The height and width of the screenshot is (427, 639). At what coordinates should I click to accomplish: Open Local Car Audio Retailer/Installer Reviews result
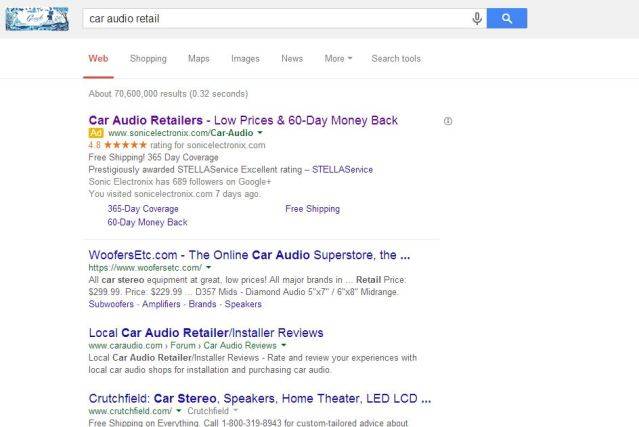tap(206, 333)
